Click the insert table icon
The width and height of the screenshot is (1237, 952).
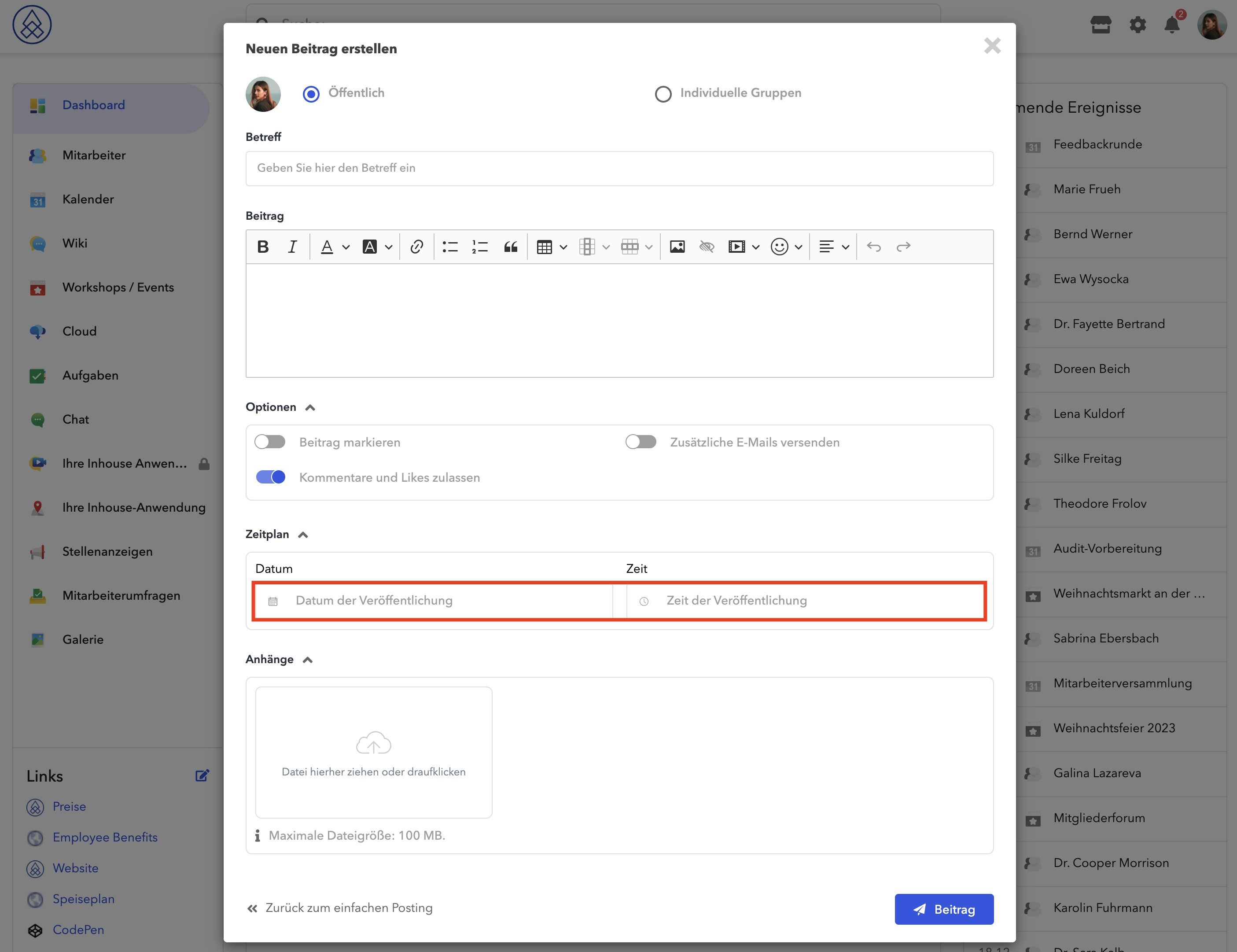pos(544,247)
